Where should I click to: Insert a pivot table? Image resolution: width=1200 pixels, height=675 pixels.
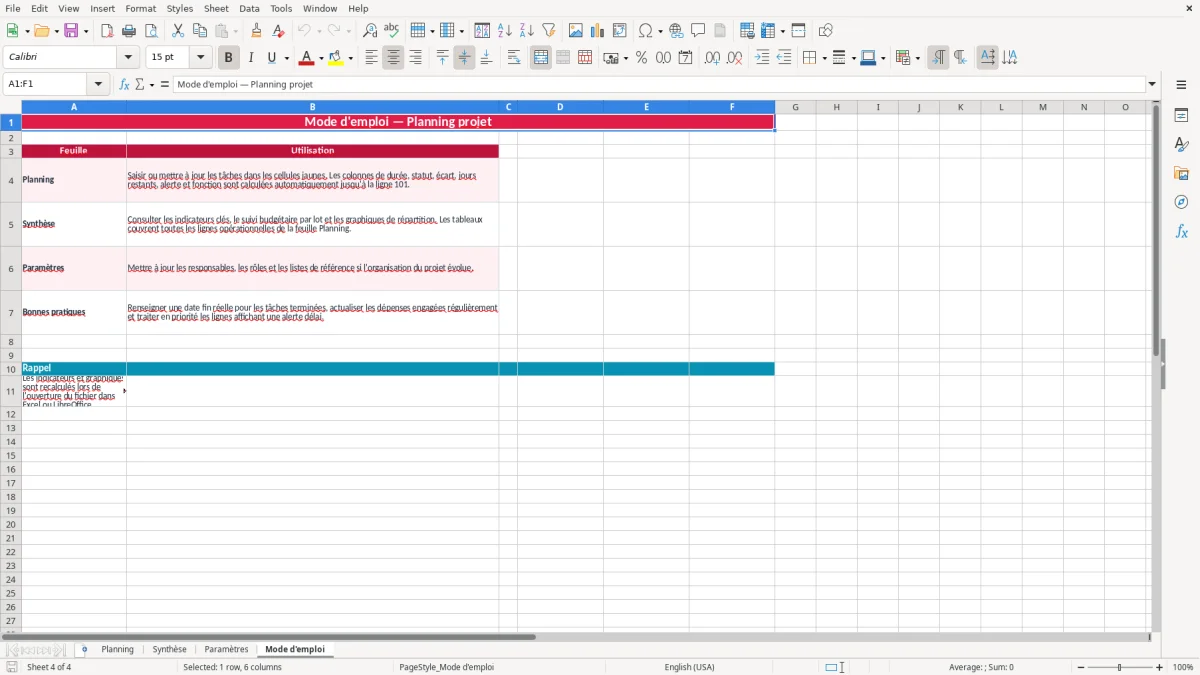pyautogui.click(x=619, y=31)
